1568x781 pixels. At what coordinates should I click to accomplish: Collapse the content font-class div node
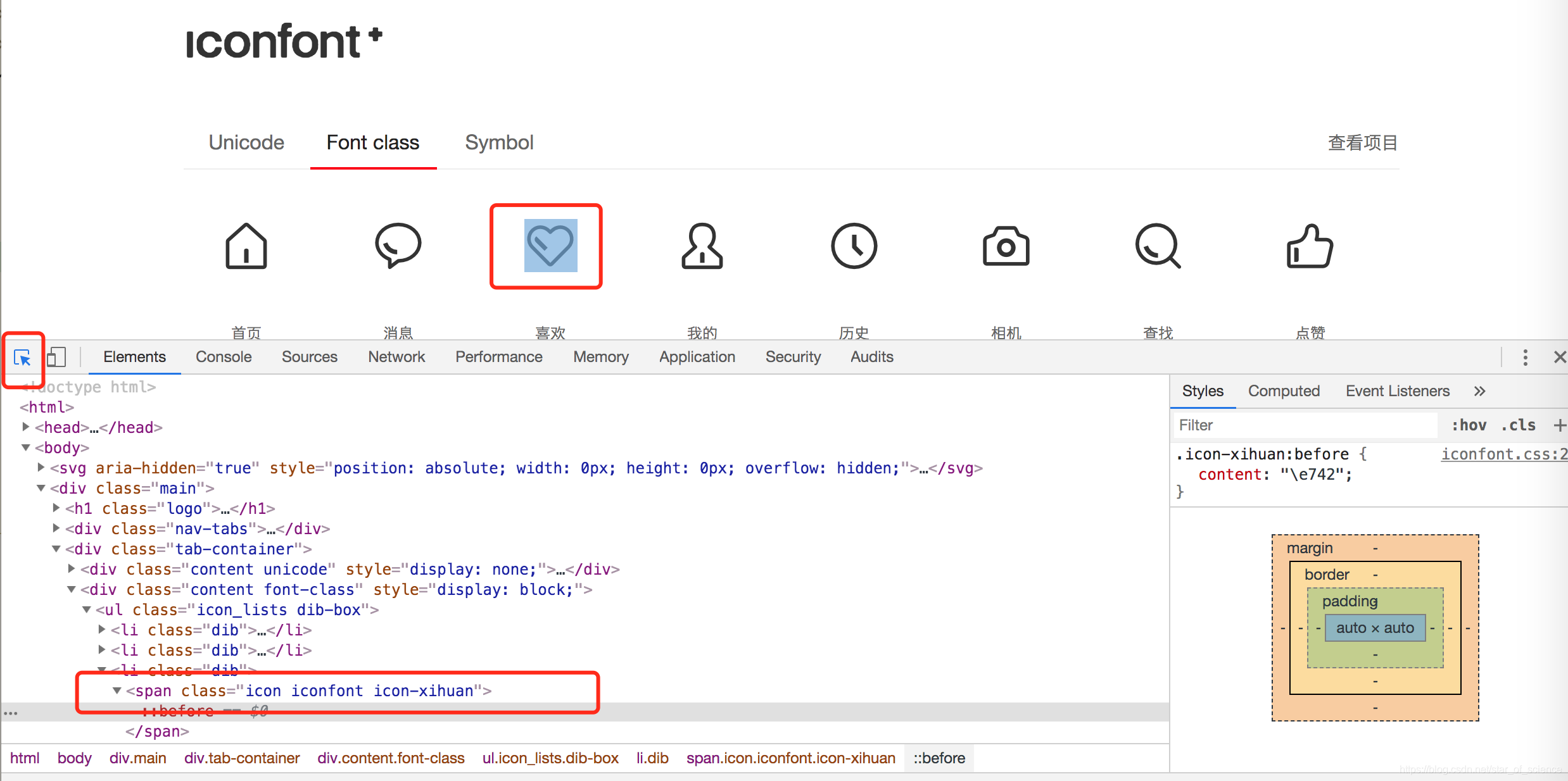[x=72, y=589]
